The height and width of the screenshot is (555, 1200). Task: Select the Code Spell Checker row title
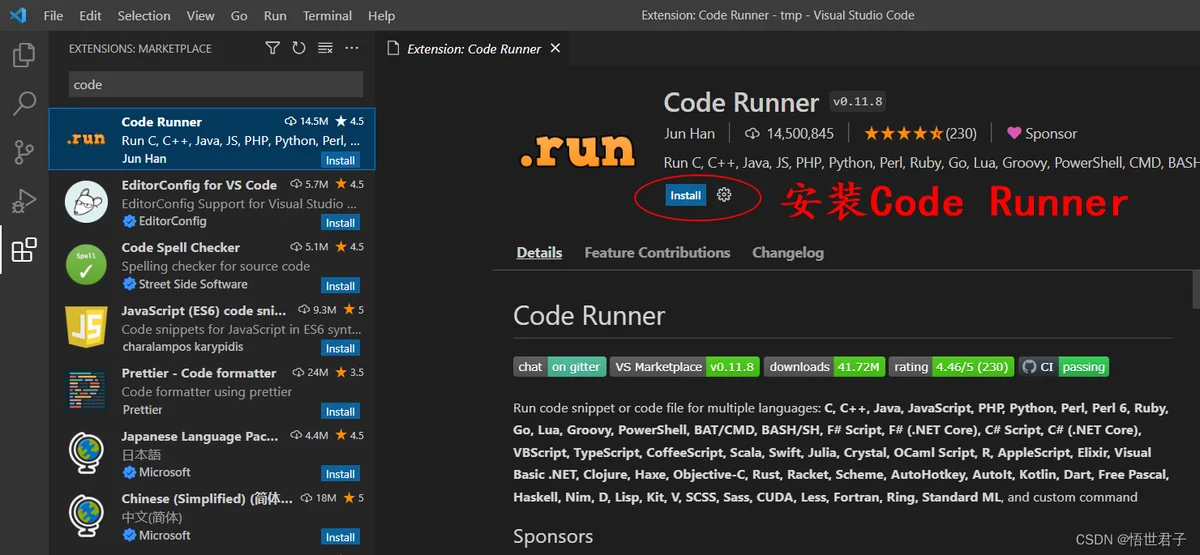[x=181, y=247]
